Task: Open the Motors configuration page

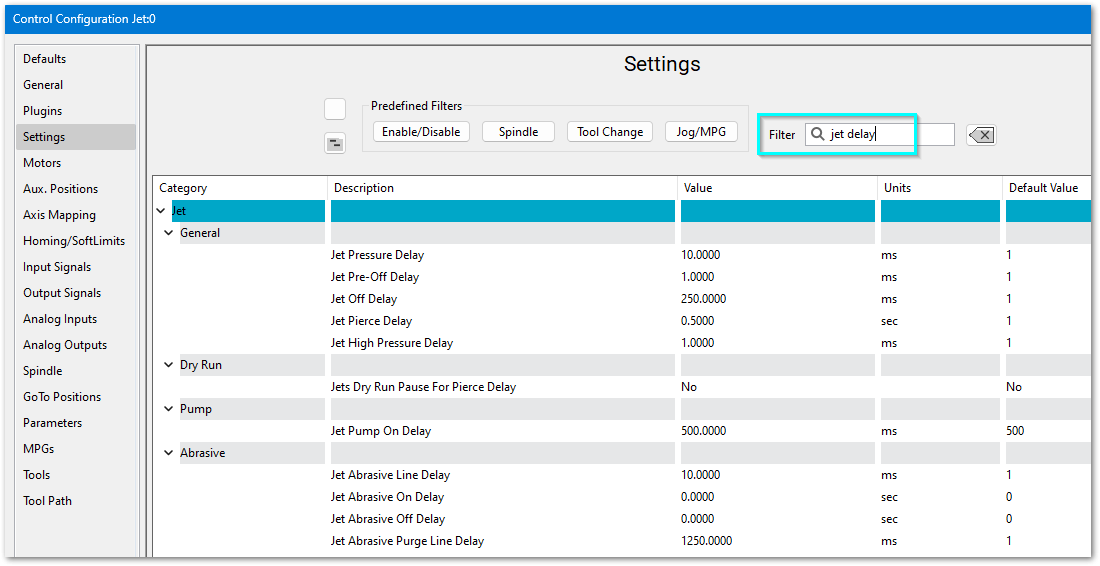Action: point(42,163)
